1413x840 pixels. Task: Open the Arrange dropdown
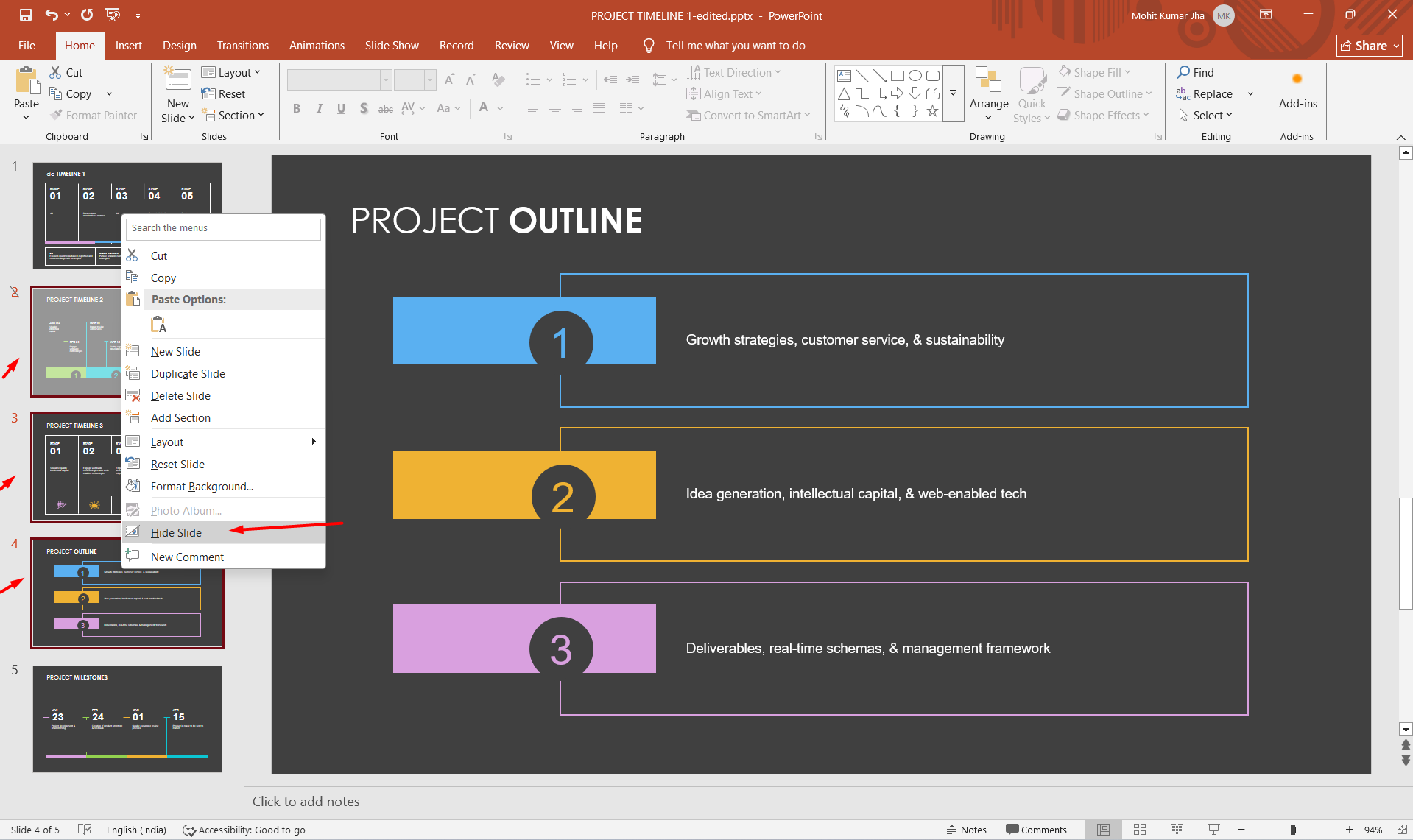click(x=988, y=94)
